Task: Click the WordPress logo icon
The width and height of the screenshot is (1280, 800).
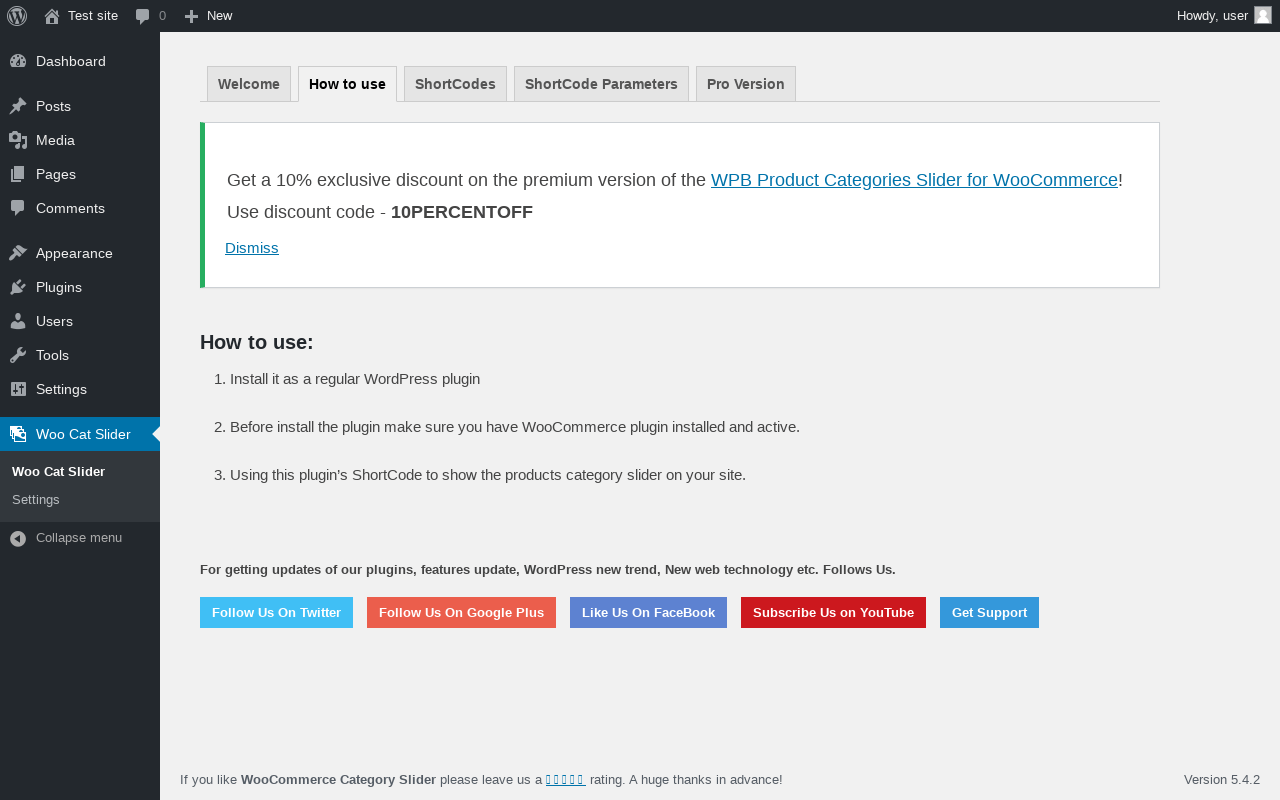Action: [x=17, y=16]
